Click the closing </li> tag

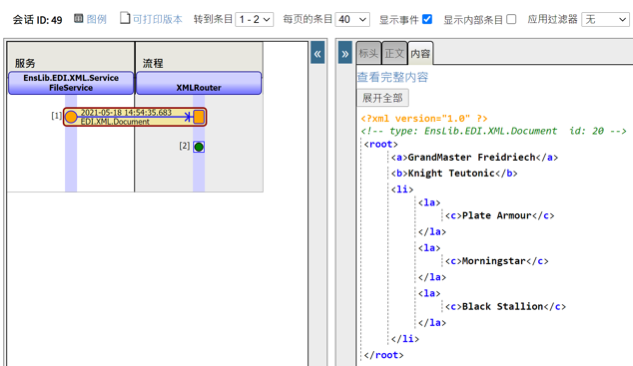(x=405, y=339)
